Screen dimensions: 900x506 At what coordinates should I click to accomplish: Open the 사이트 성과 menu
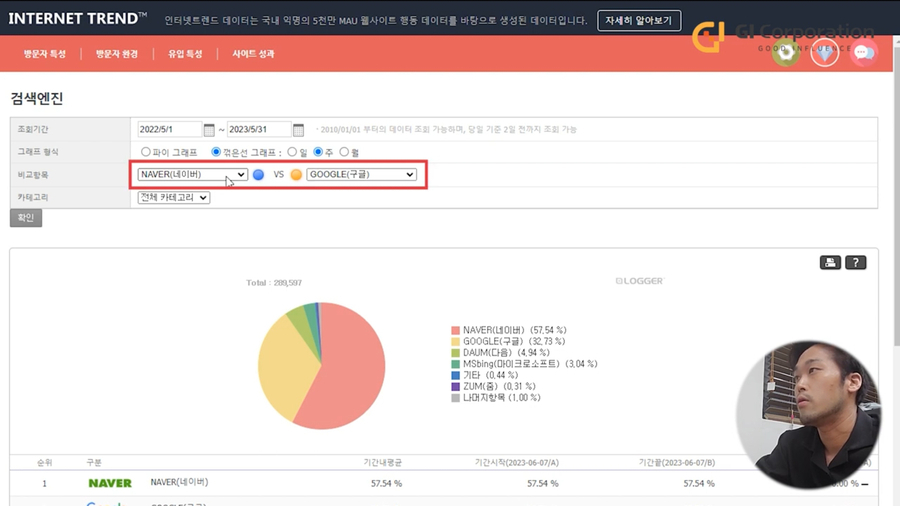pyautogui.click(x=253, y=54)
